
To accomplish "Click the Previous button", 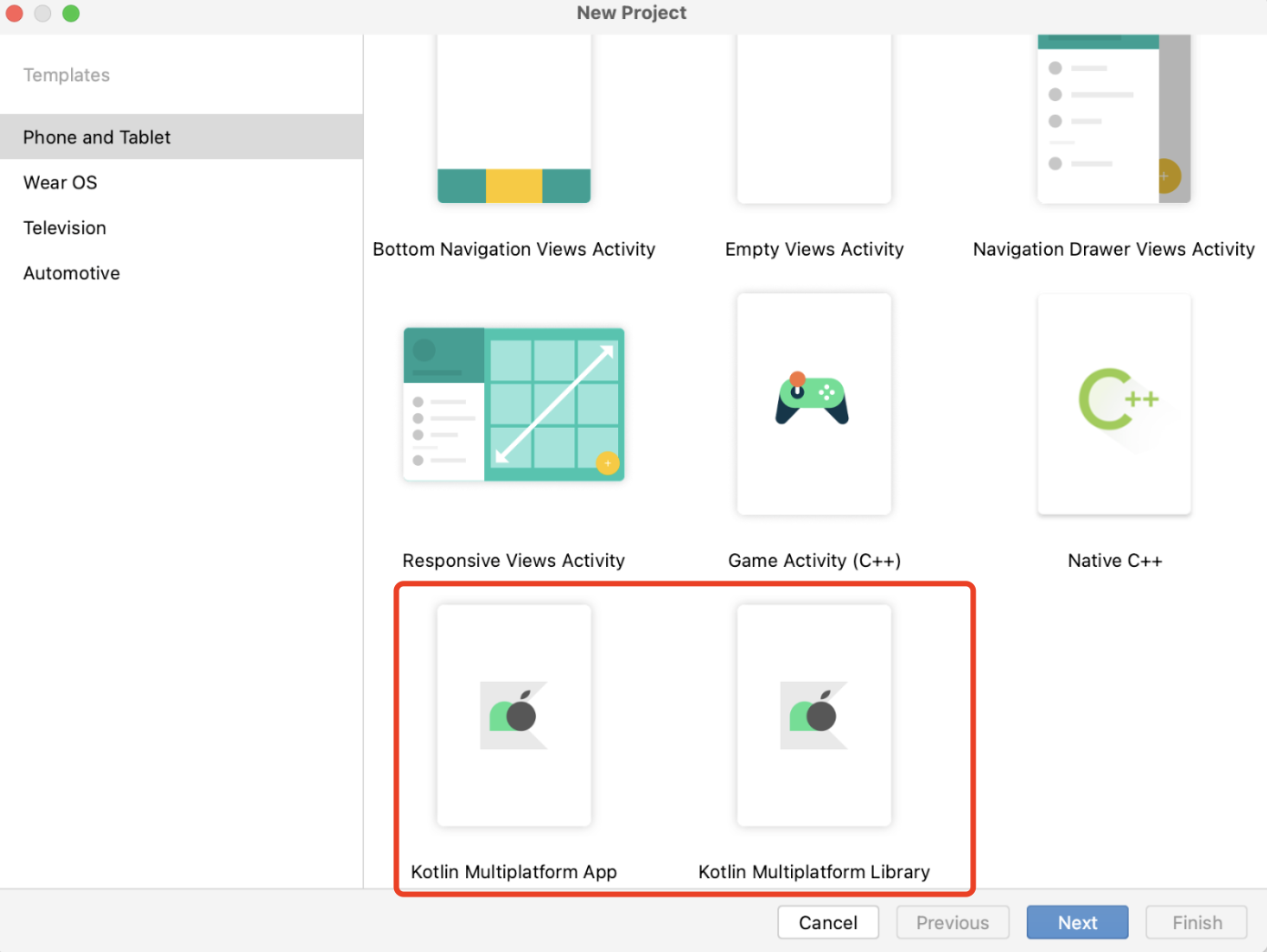I will pyautogui.click(x=953, y=922).
